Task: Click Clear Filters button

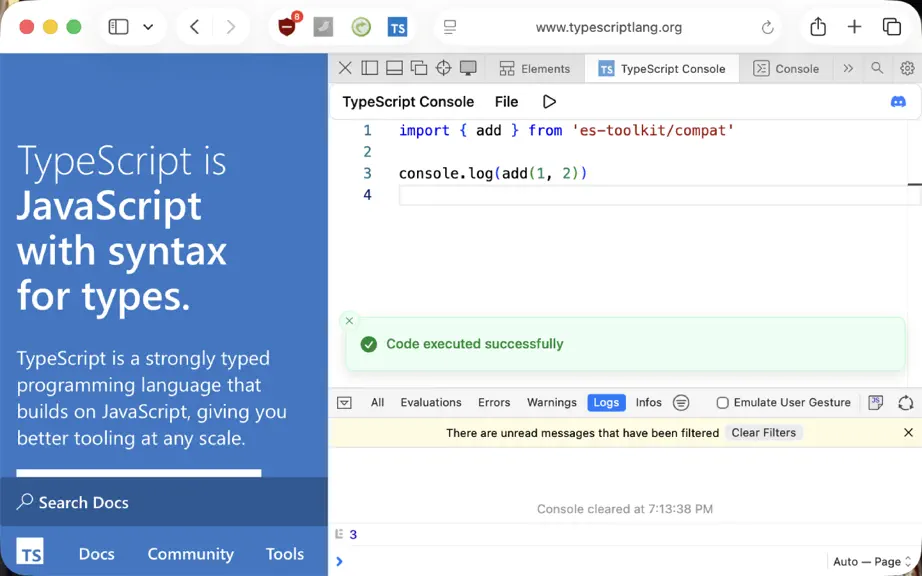Action: [763, 433]
